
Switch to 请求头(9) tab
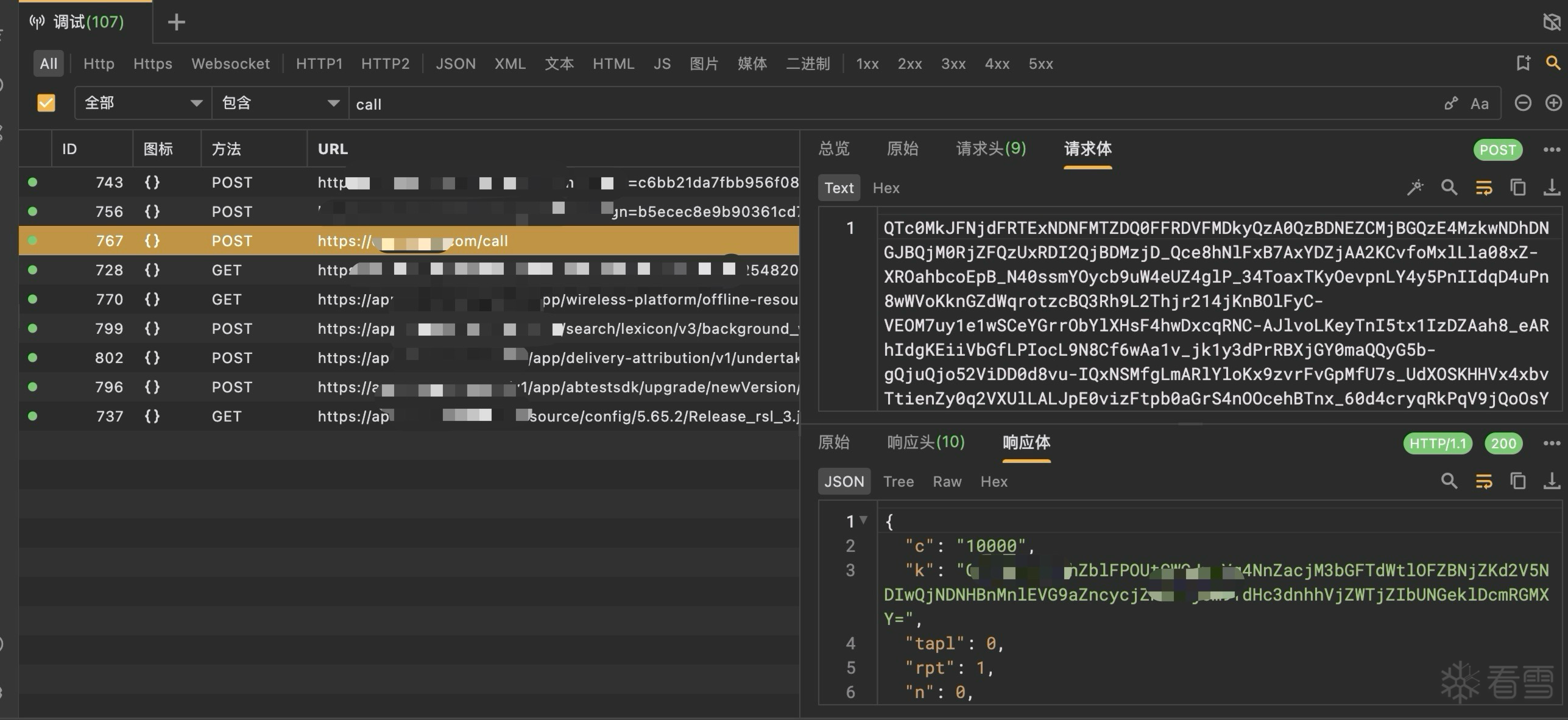click(991, 149)
